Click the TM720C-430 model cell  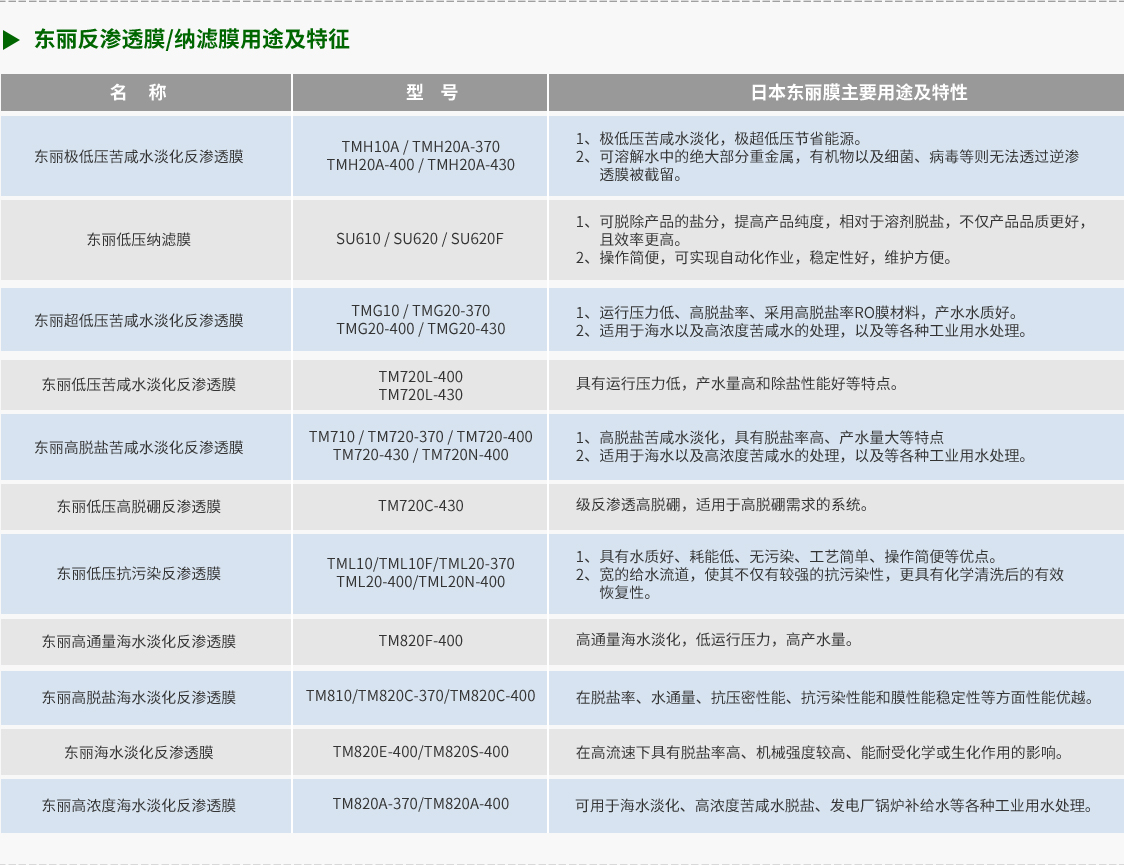[420, 506]
